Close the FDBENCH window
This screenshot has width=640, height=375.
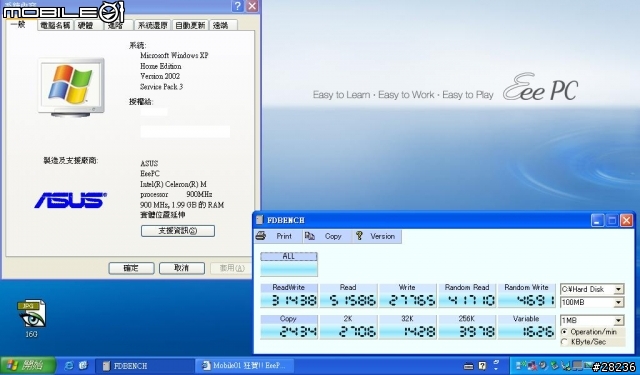[627, 220]
